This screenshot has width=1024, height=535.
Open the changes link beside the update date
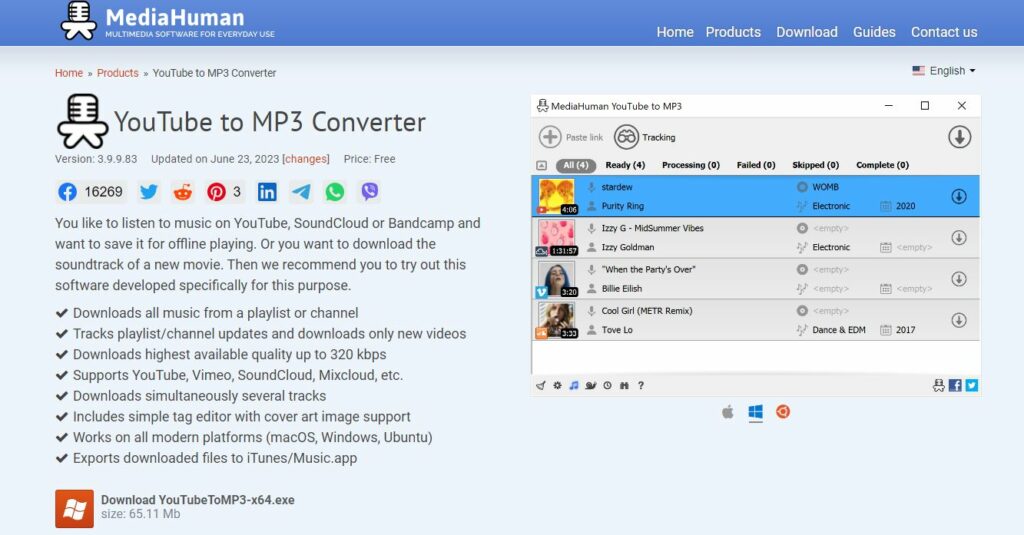(306, 159)
